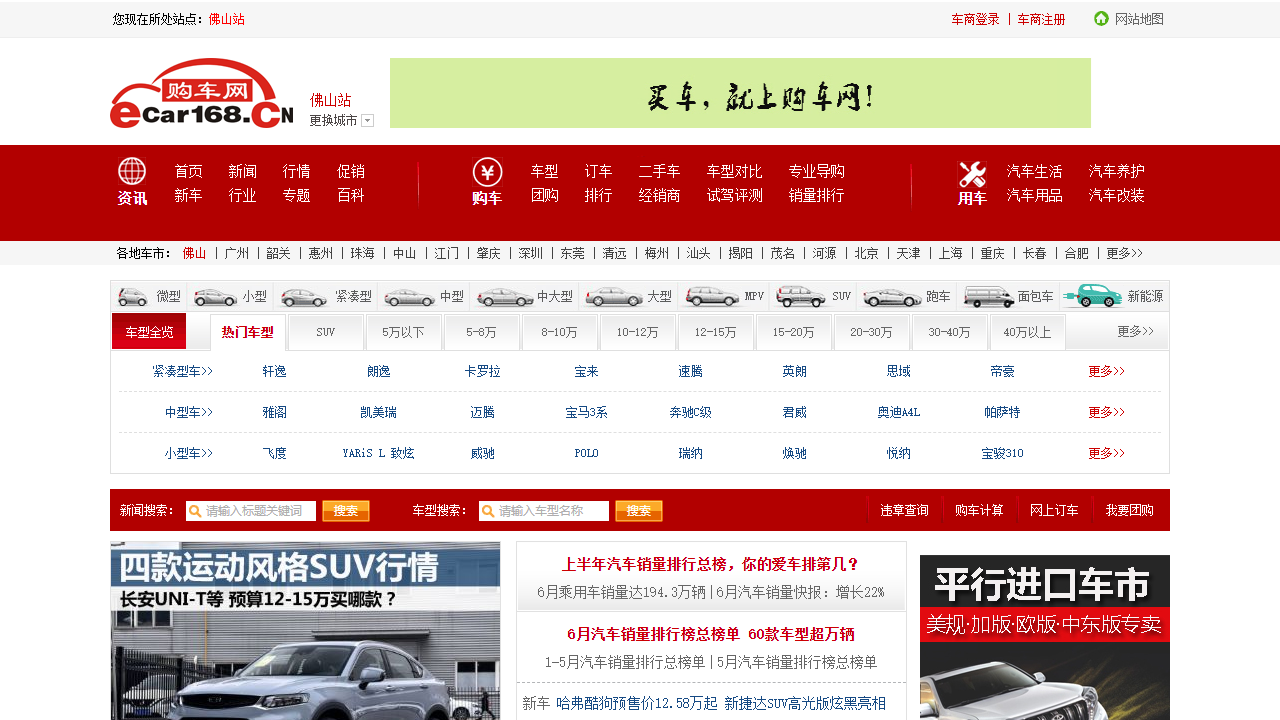Open the 轩逸 model link

(275, 371)
